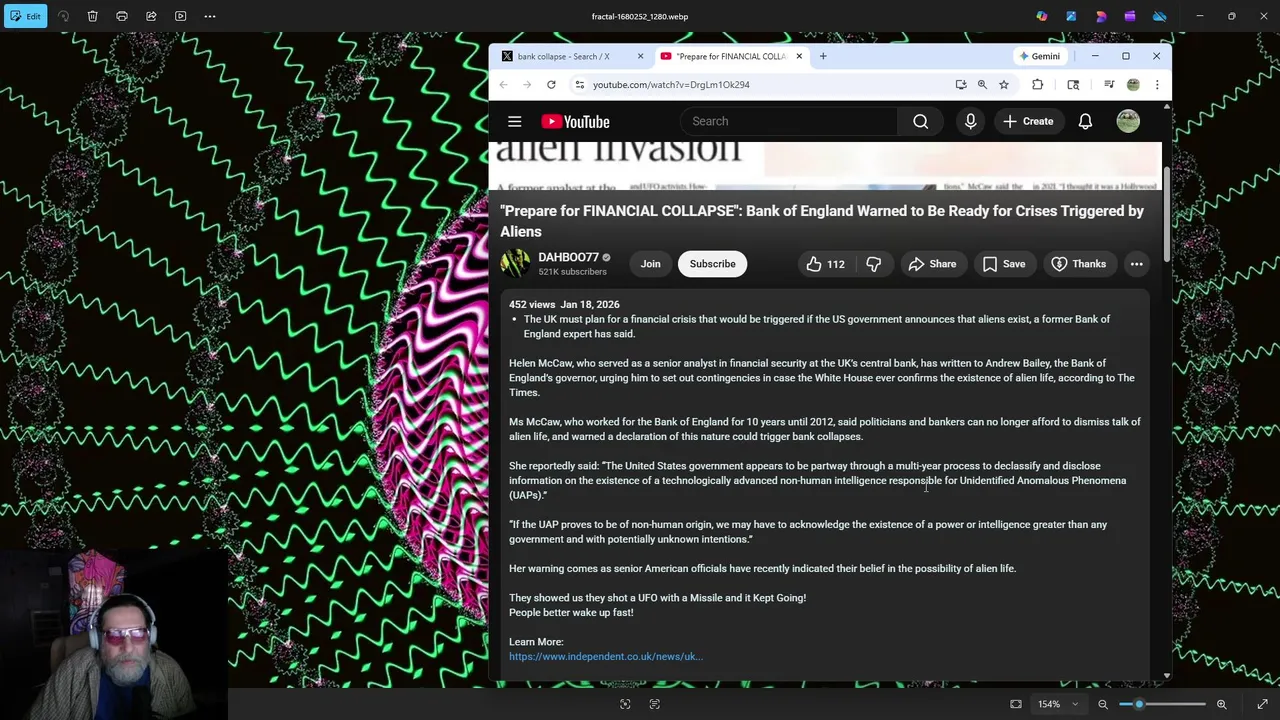
Task: Close the YouTube browser tab
Action: point(798,56)
